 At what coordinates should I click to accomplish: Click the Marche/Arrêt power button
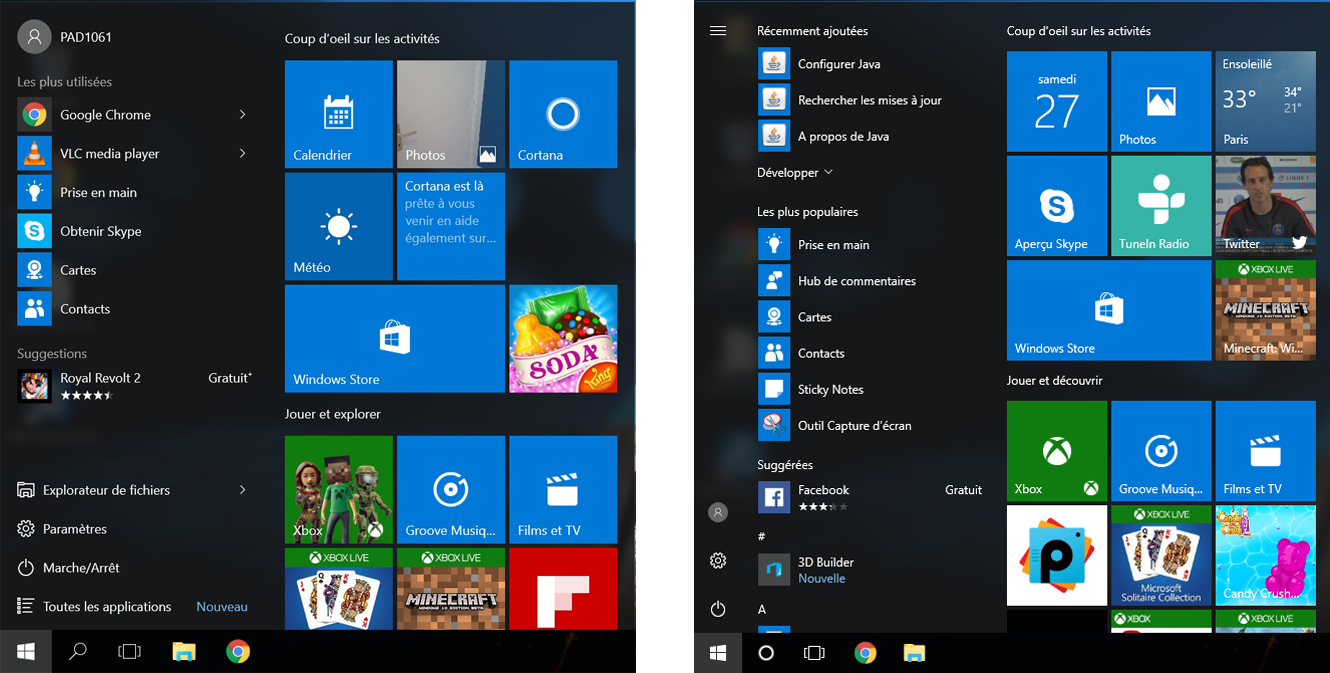[79, 567]
